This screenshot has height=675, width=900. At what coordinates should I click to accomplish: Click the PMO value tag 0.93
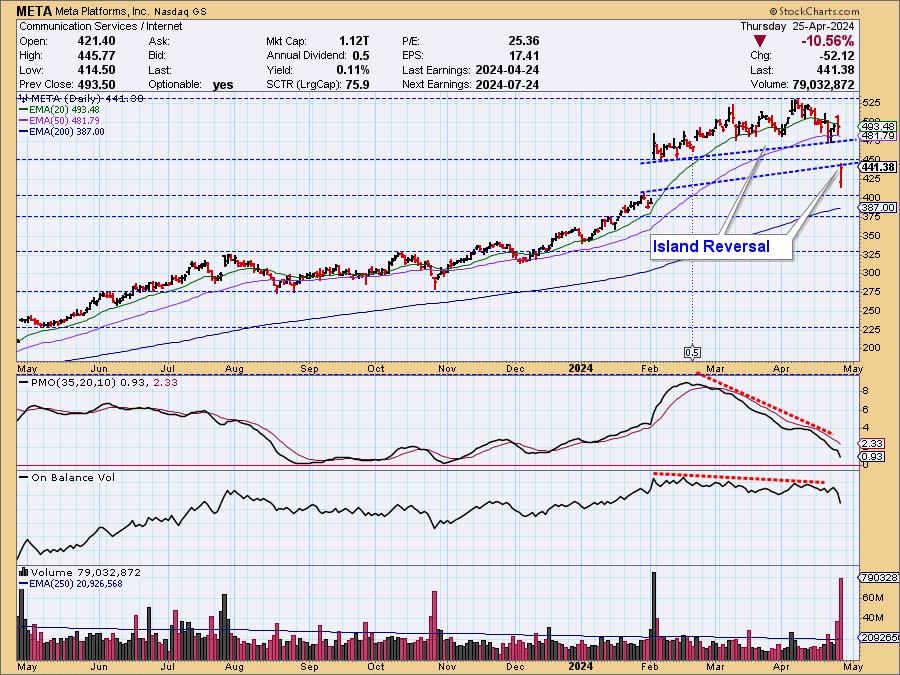pyautogui.click(x=872, y=456)
